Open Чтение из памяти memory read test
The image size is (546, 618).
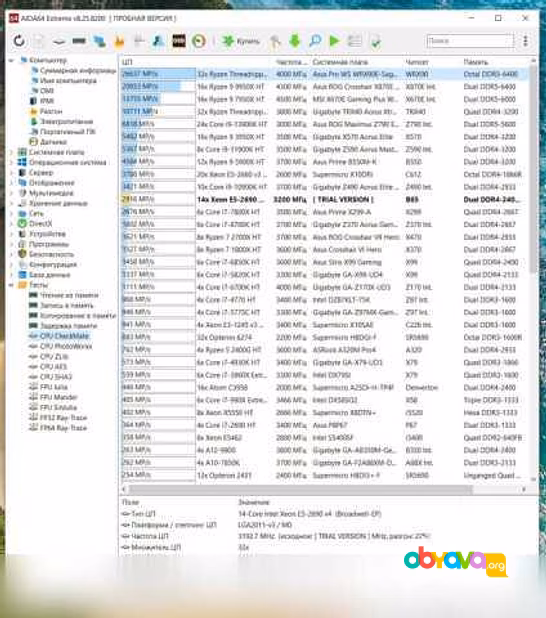[69, 295]
